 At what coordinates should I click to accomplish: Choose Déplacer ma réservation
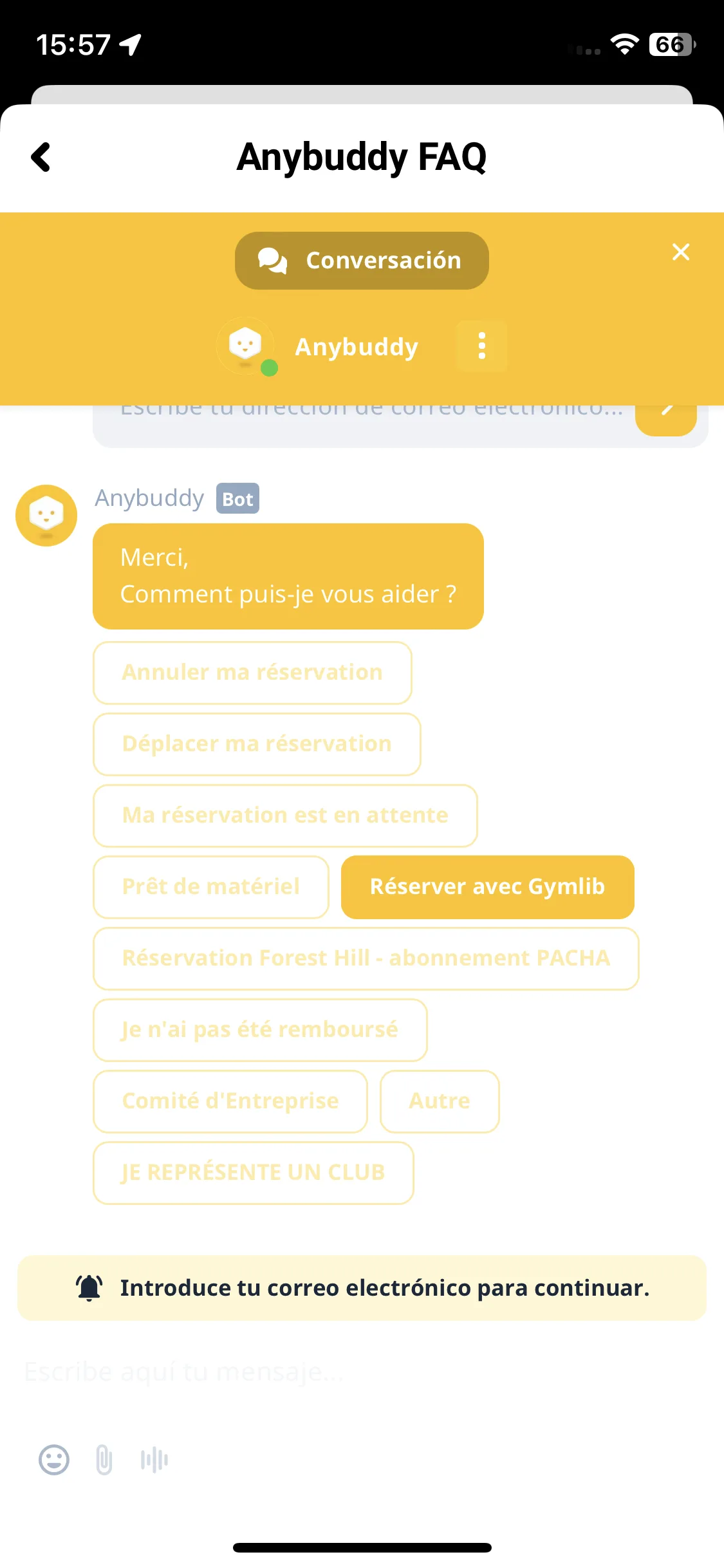coord(257,744)
